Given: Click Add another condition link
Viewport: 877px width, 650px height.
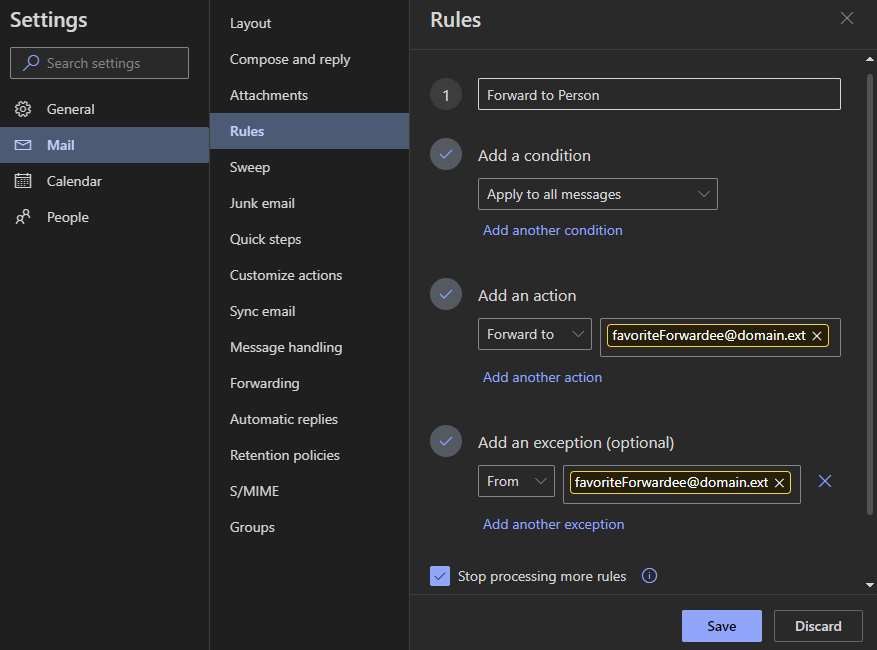Looking at the screenshot, I should (553, 230).
